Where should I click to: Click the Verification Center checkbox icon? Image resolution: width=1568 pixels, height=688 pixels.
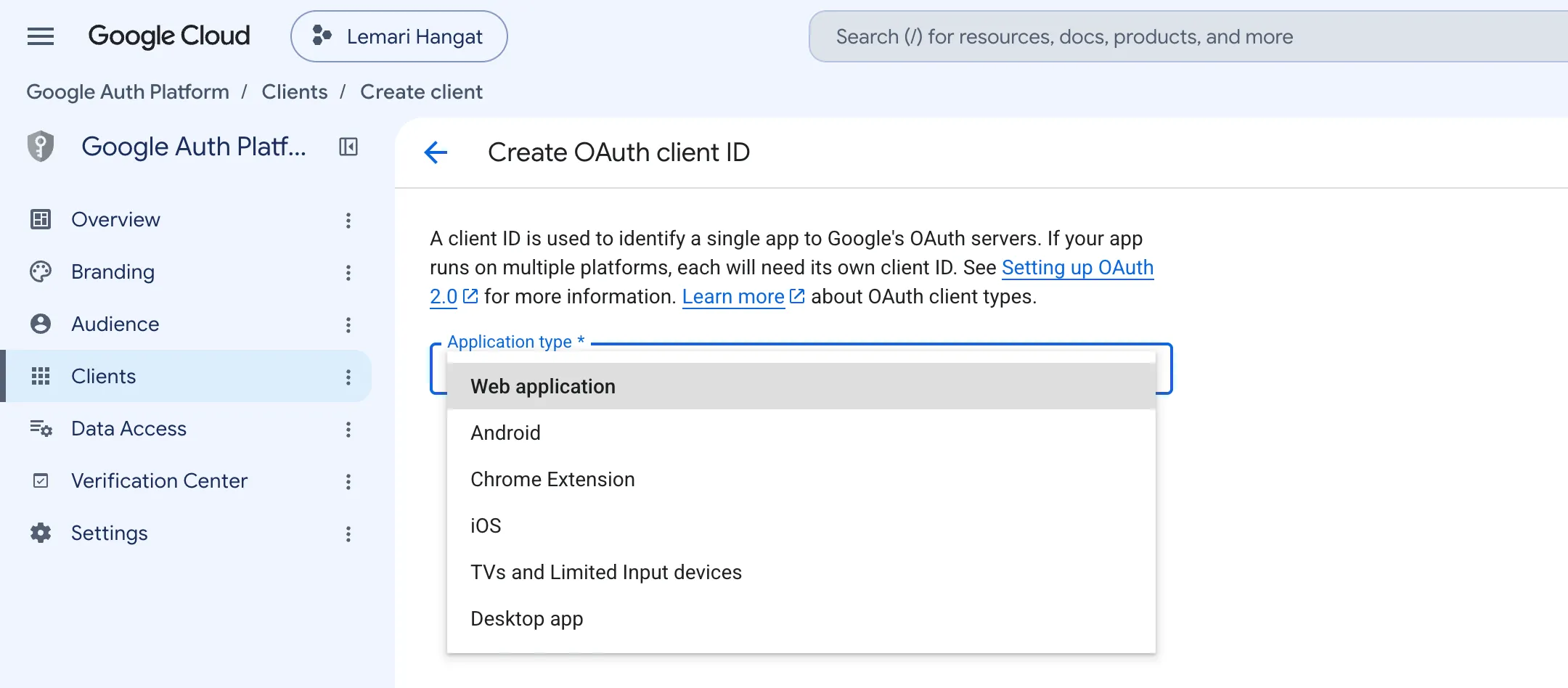coord(41,480)
